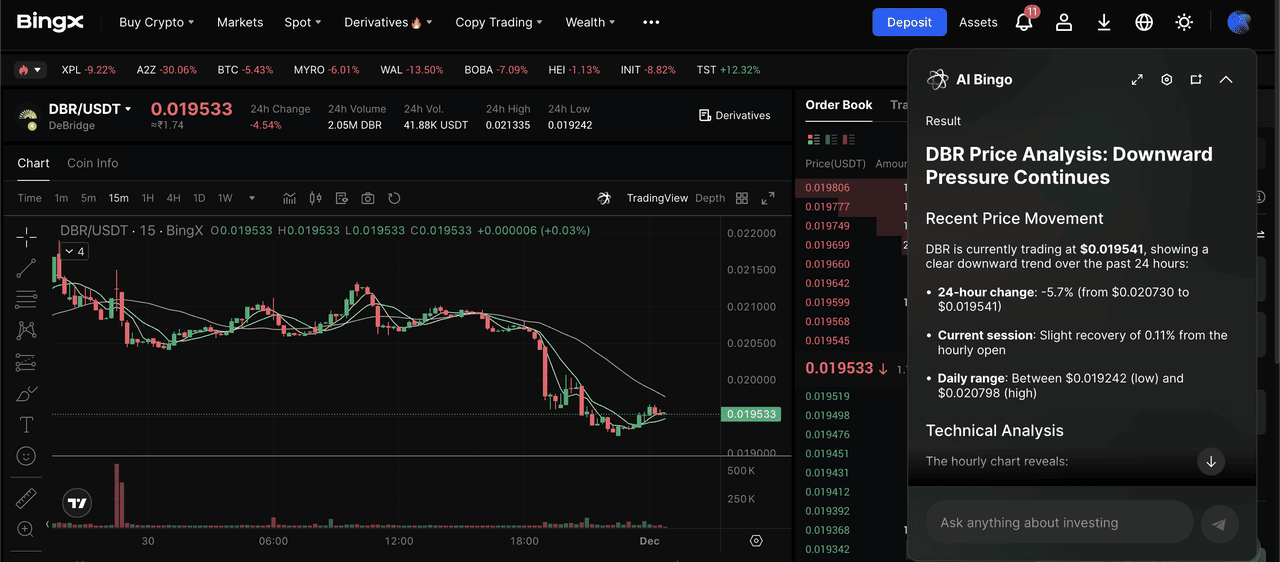The image size is (1280, 562).
Task: Expand chart to fullscreen
Action: [x=768, y=198]
